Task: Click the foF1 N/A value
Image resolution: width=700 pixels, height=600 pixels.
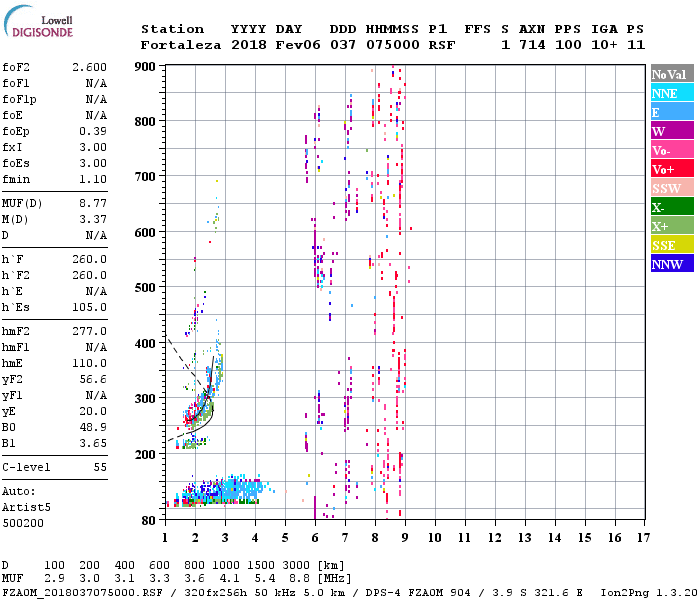Action: 96,83
